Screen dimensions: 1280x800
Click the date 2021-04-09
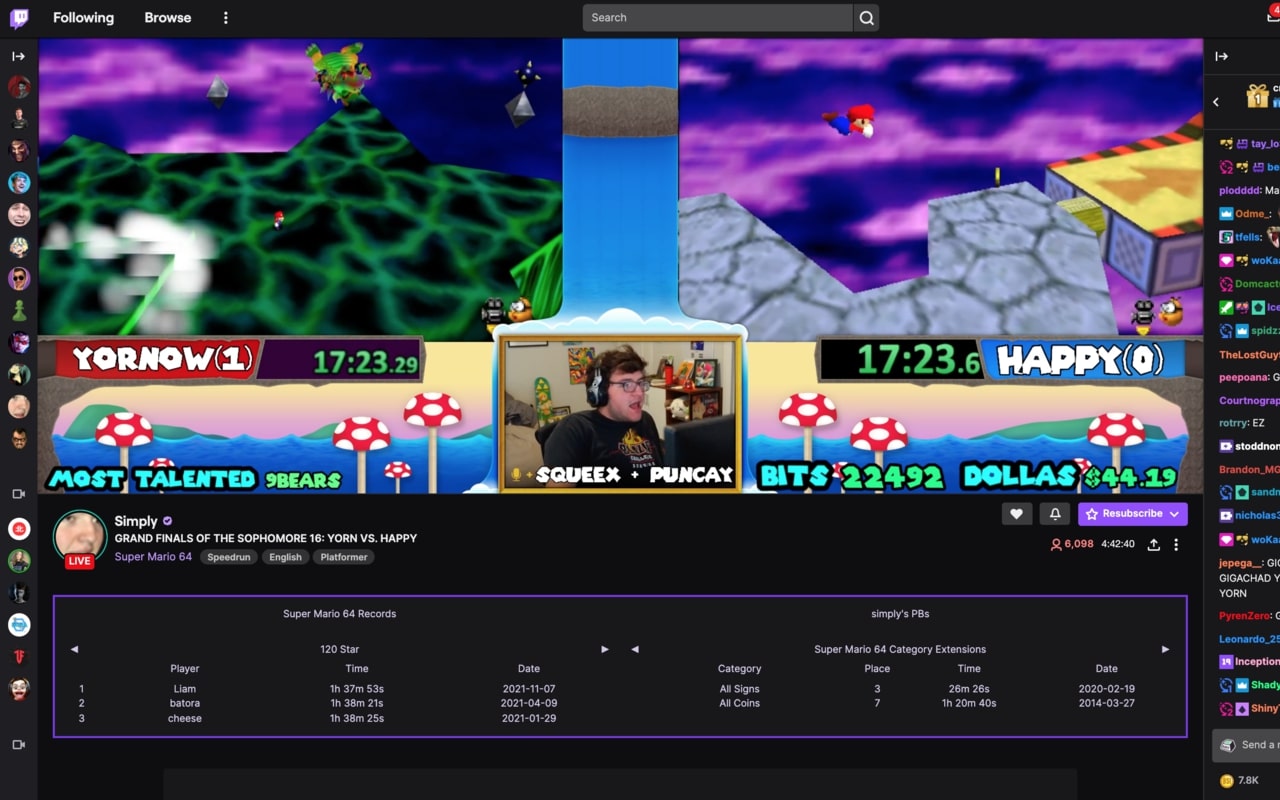pyautogui.click(x=529, y=703)
